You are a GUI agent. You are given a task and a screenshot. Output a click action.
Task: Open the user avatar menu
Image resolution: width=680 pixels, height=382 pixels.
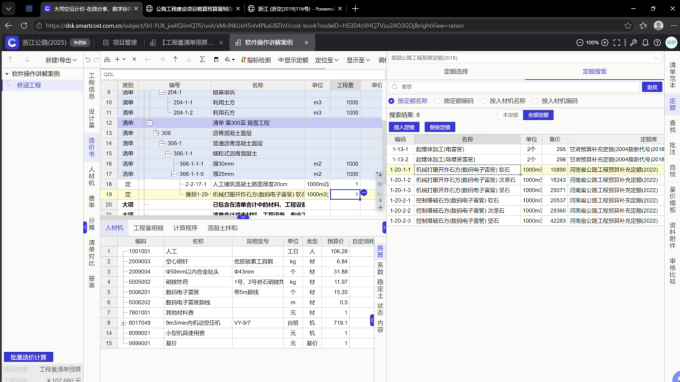point(671,42)
